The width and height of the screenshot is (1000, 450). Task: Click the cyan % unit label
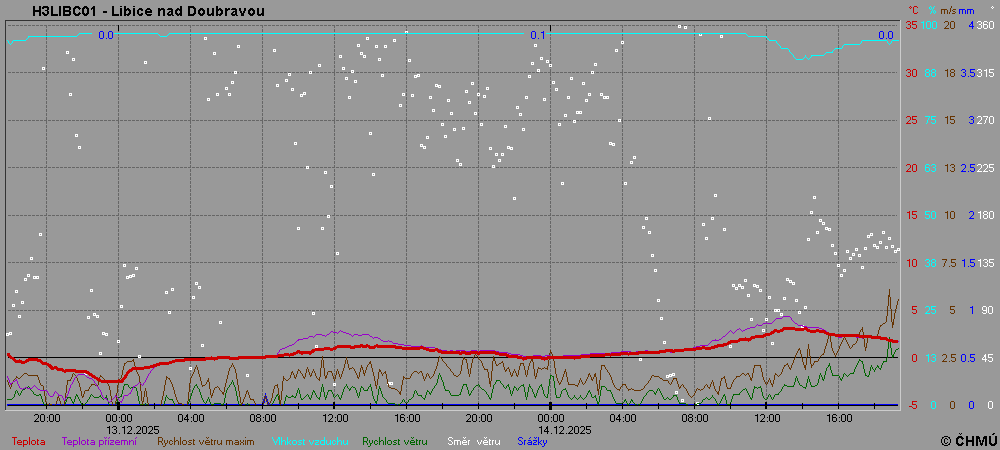pyautogui.click(x=931, y=9)
